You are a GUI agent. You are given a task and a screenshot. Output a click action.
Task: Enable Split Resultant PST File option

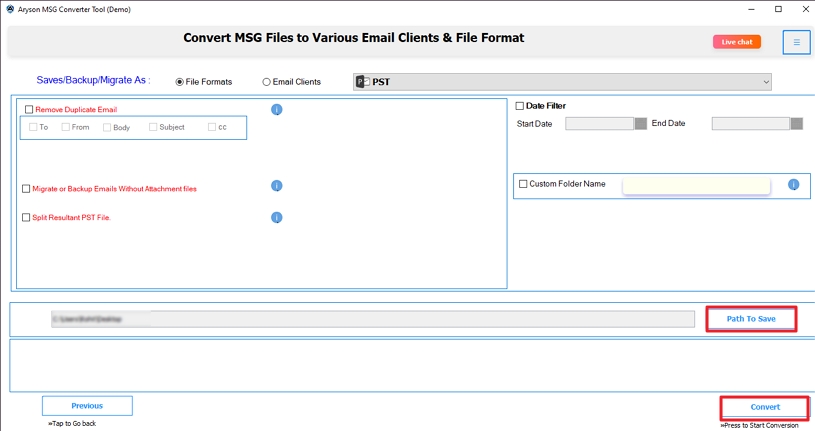(x=26, y=217)
